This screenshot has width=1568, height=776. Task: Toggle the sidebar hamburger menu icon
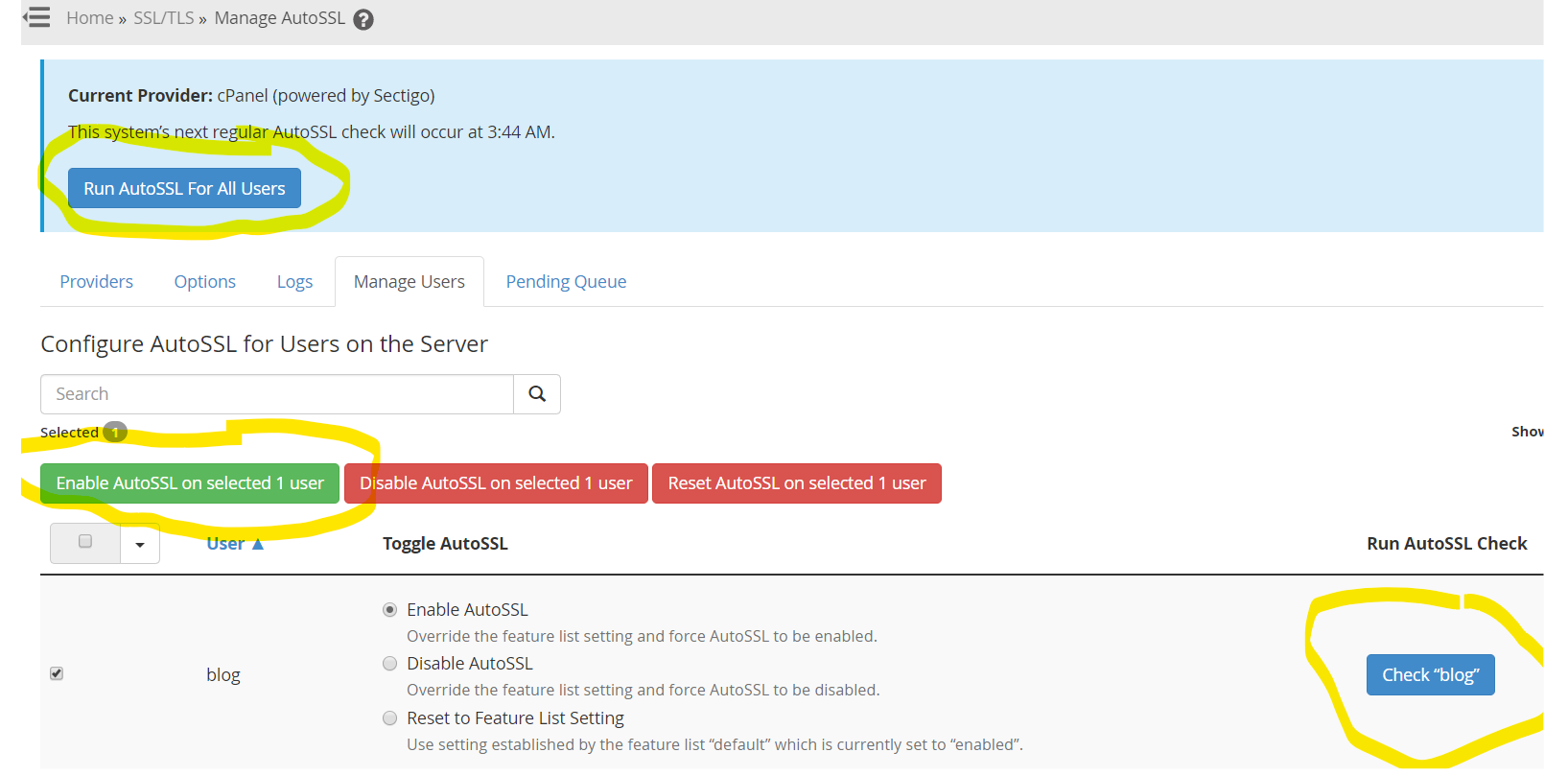[36, 17]
